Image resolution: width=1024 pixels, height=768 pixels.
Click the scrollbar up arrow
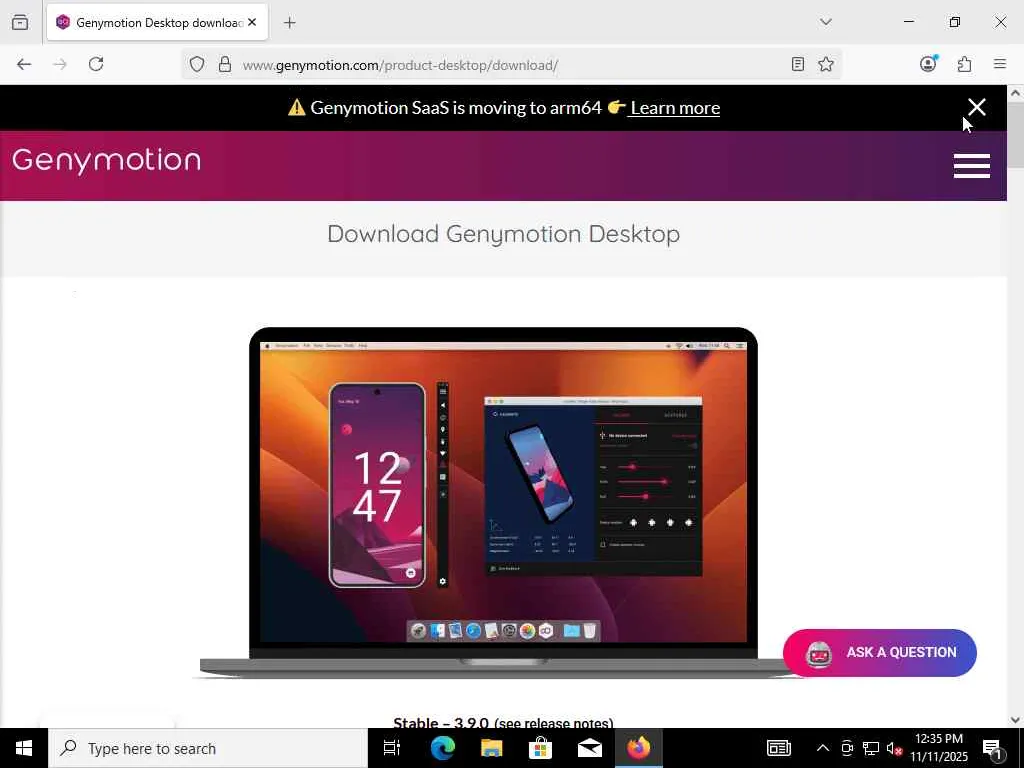click(x=1016, y=93)
